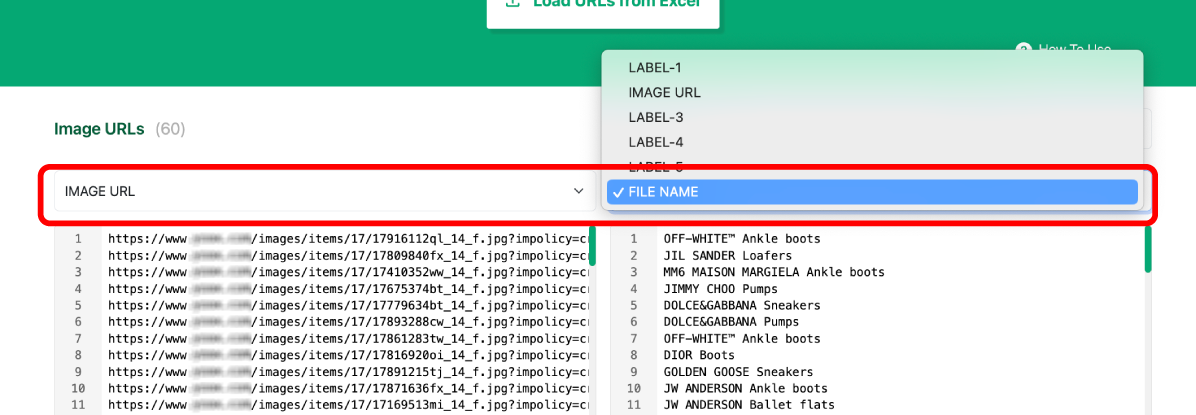Image resolution: width=1196 pixels, height=415 pixels.
Task: Choose LABEL-1 from the dropdown list
Action: point(654,68)
